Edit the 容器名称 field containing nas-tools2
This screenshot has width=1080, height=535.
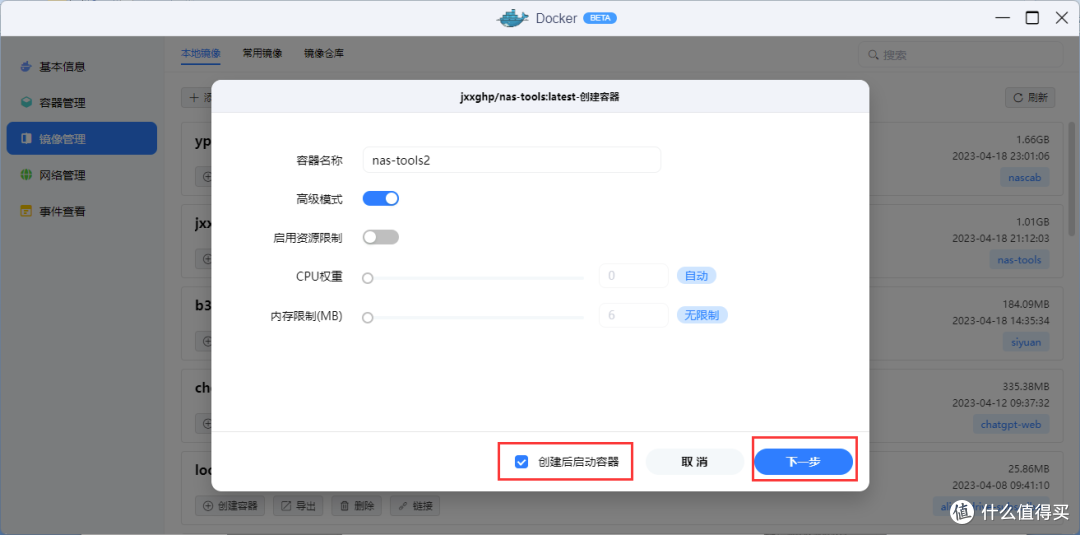tap(512, 160)
